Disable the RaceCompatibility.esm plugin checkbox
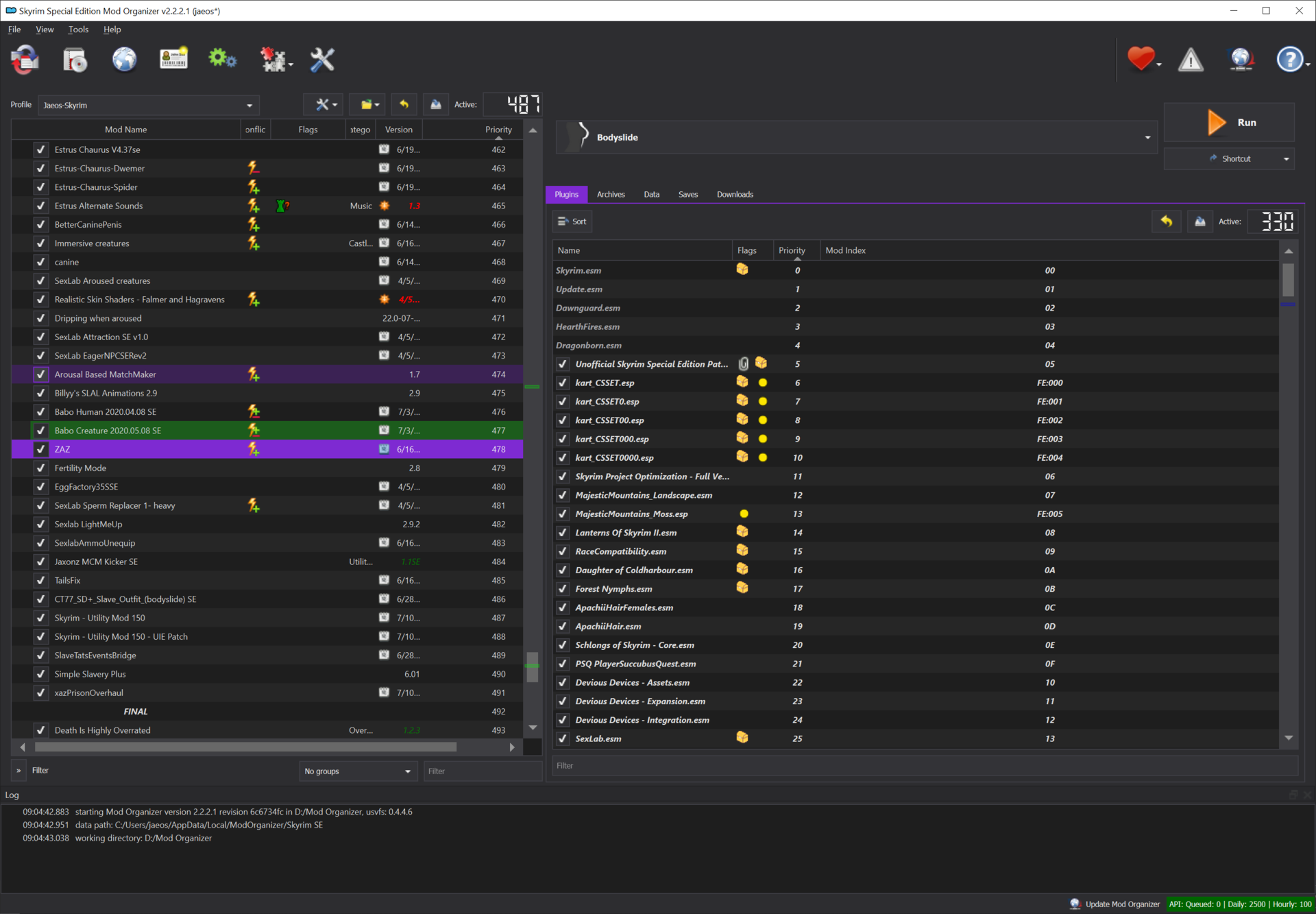 (x=563, y=551)
